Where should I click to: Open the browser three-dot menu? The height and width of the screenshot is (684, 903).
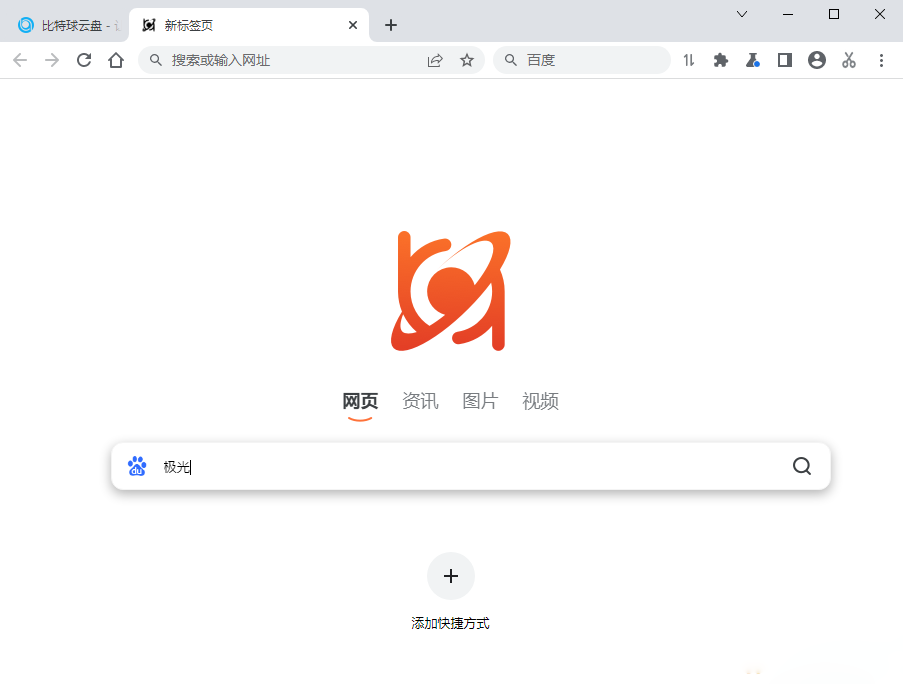click(881, 60)
